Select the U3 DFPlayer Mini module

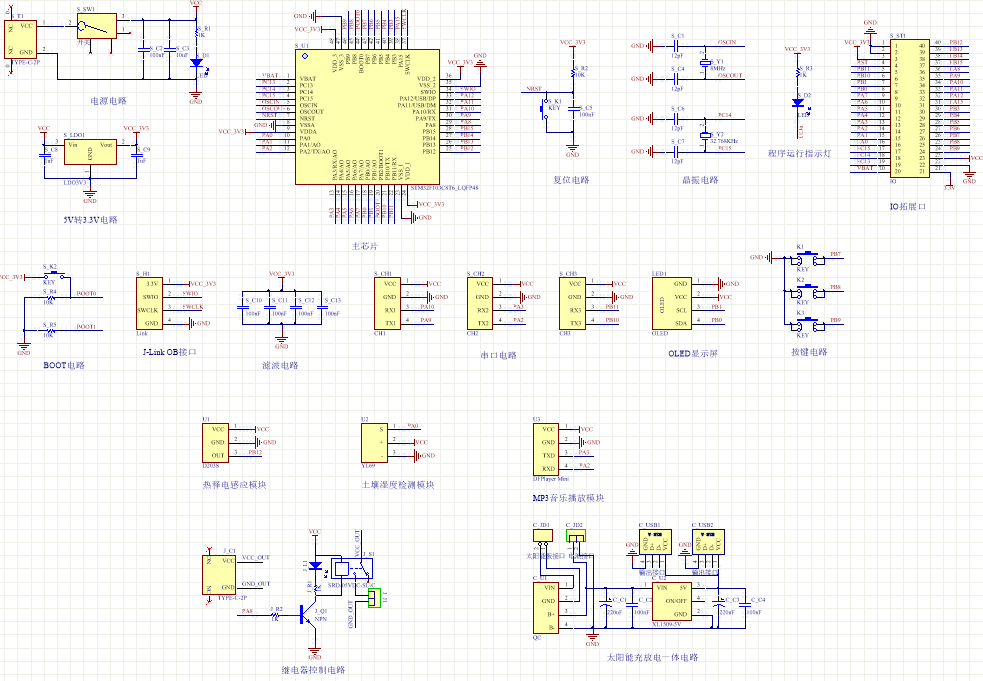(546, 449)
